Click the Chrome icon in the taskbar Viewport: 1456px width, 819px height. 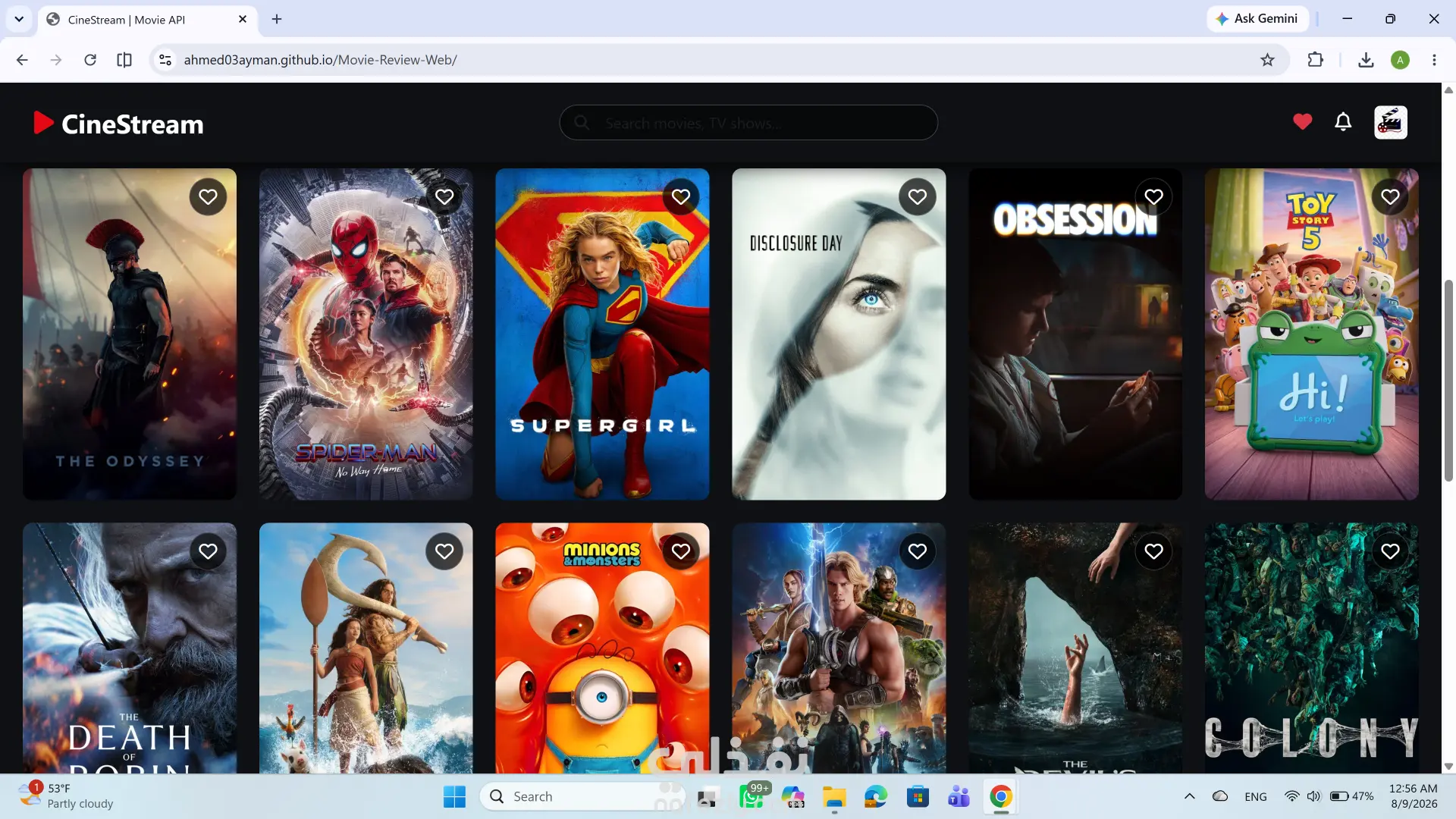[x=1000, y=797]
